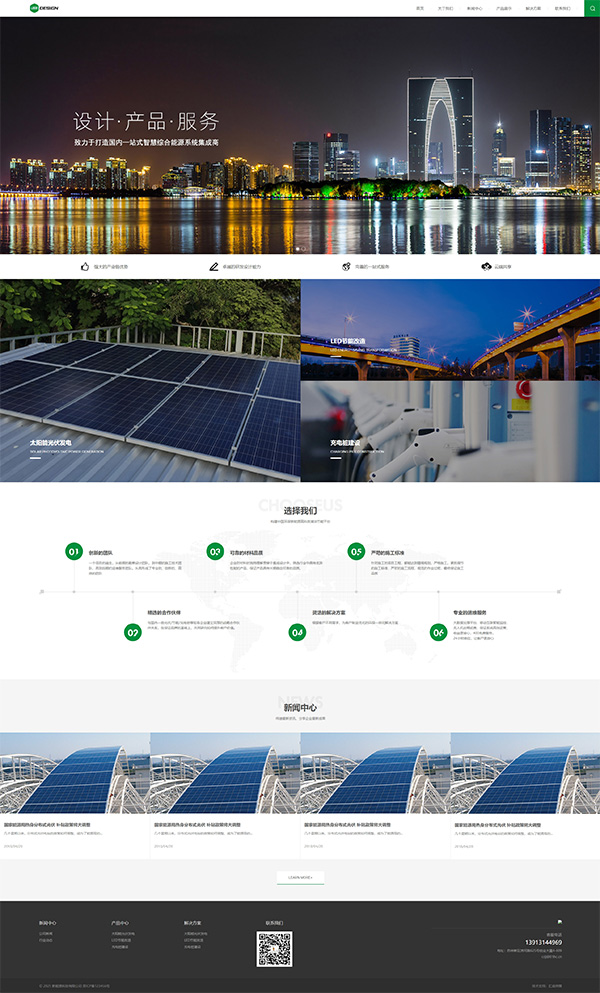600x993 pixels.
Task: Click the green 01 circle badge
Action: point(74,551)
